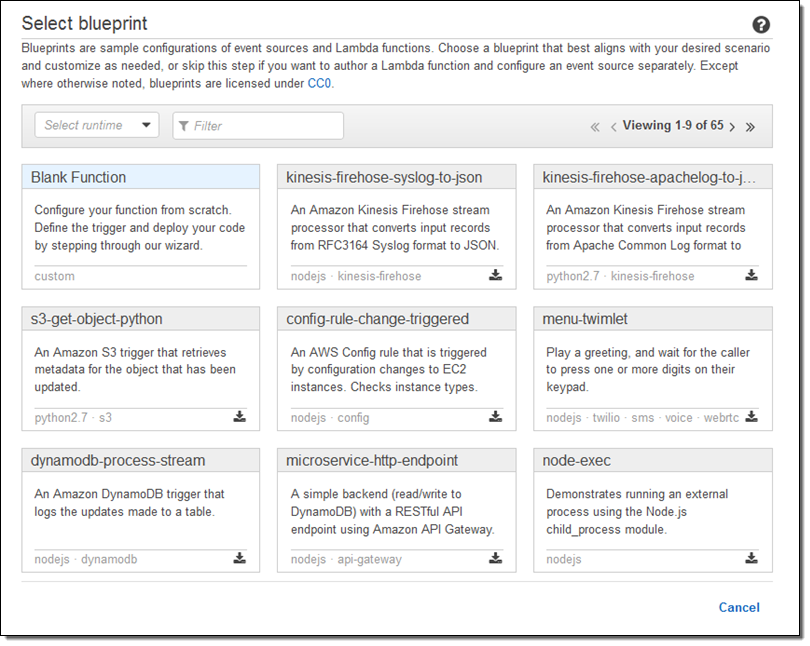Image resolution: width=810 pixels, height=646 pixels.
Task: Choose the node-exec blueprint title
Action: pyautogui.click(x=577, y=460)
